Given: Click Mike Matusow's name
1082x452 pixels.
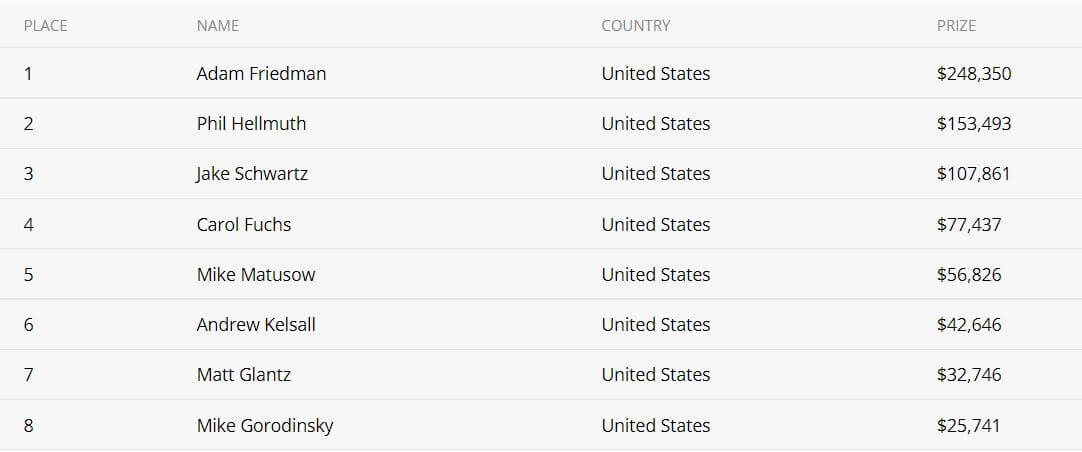Looking at the screenshot, I should 255,275.
